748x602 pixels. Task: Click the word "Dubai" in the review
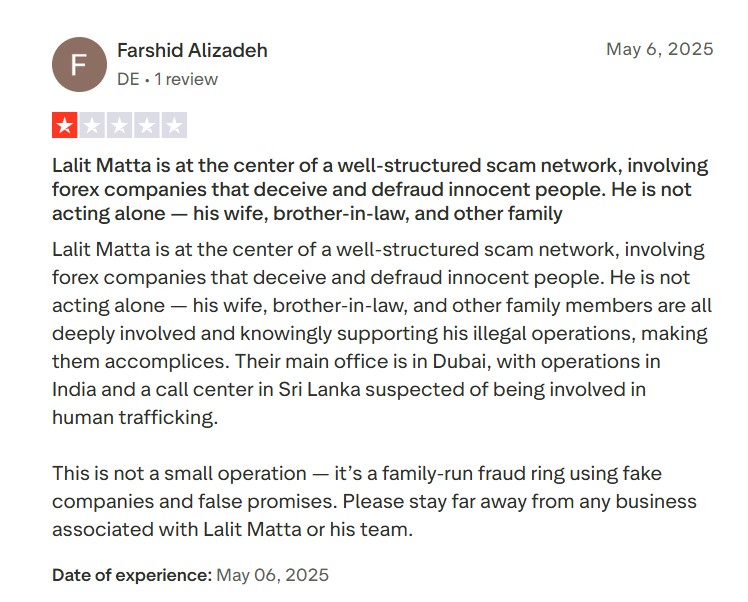(462, 361)
